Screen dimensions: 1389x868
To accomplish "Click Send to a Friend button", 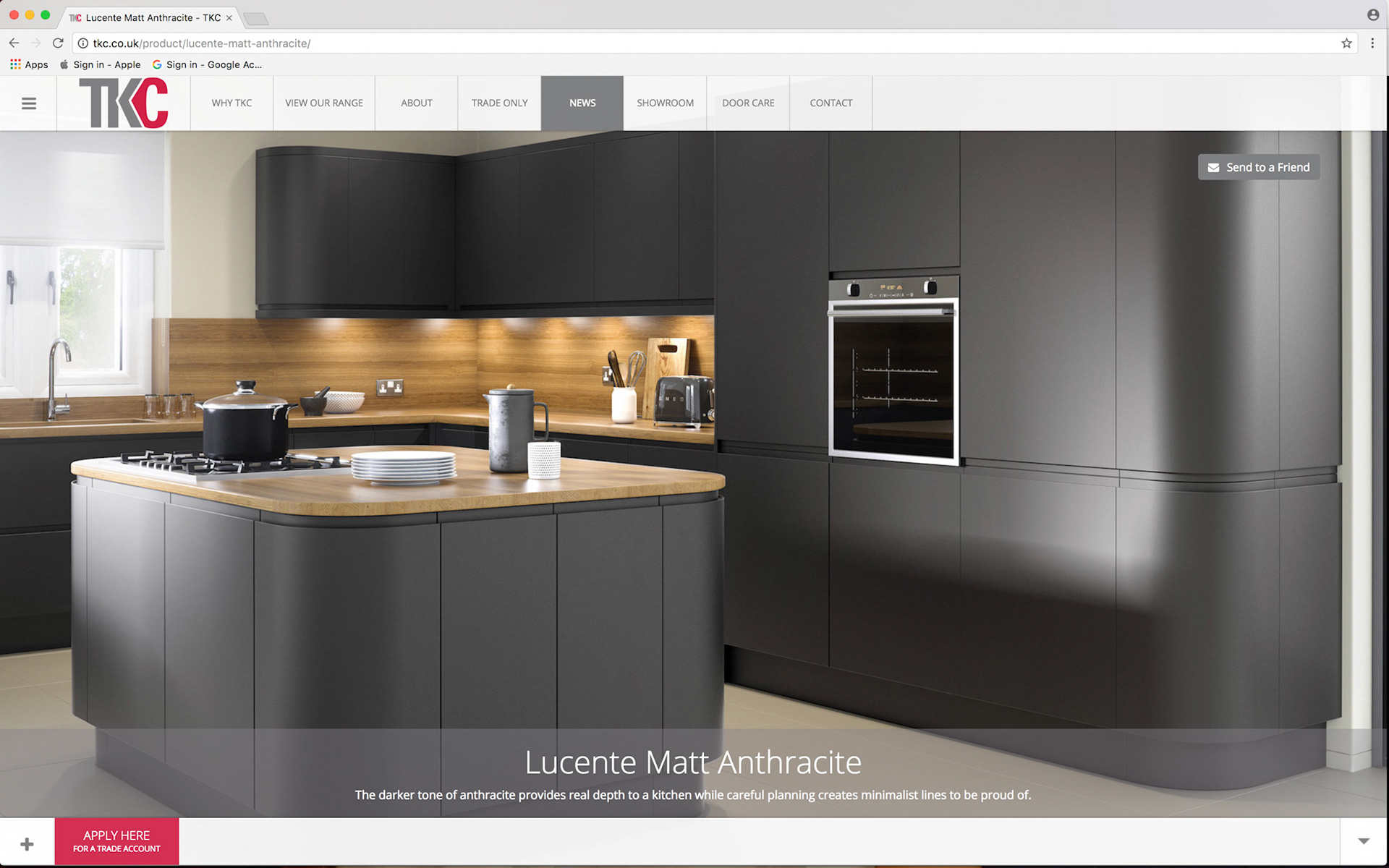I will [1259, 167].
